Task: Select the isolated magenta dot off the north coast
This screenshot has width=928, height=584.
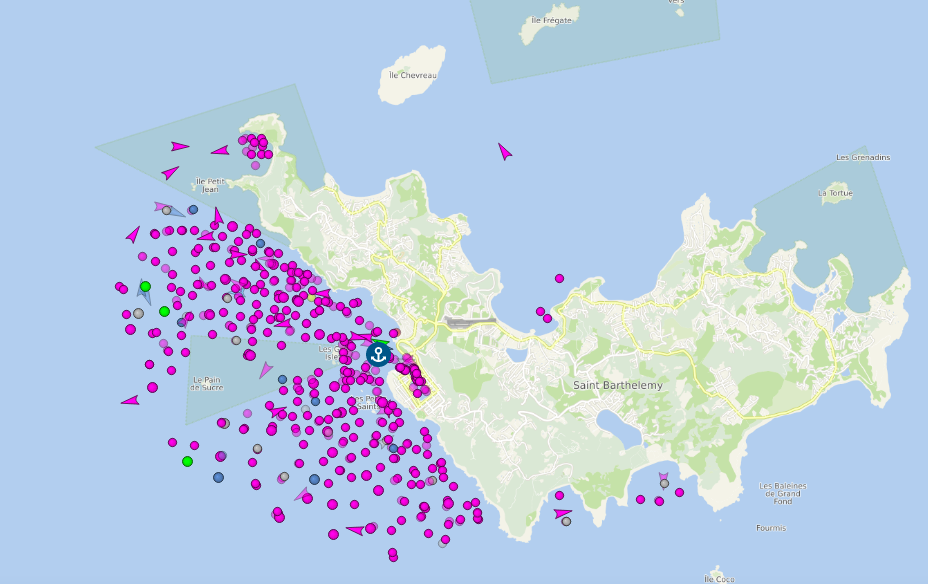Action: pyautogui.click(x=559, y=278)
